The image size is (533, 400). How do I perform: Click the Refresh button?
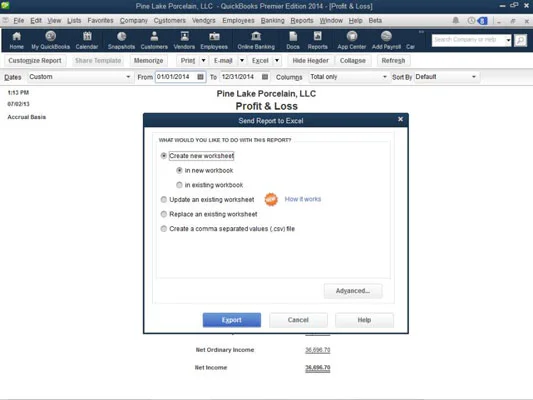pyautogui.click(x=393, y=60)
